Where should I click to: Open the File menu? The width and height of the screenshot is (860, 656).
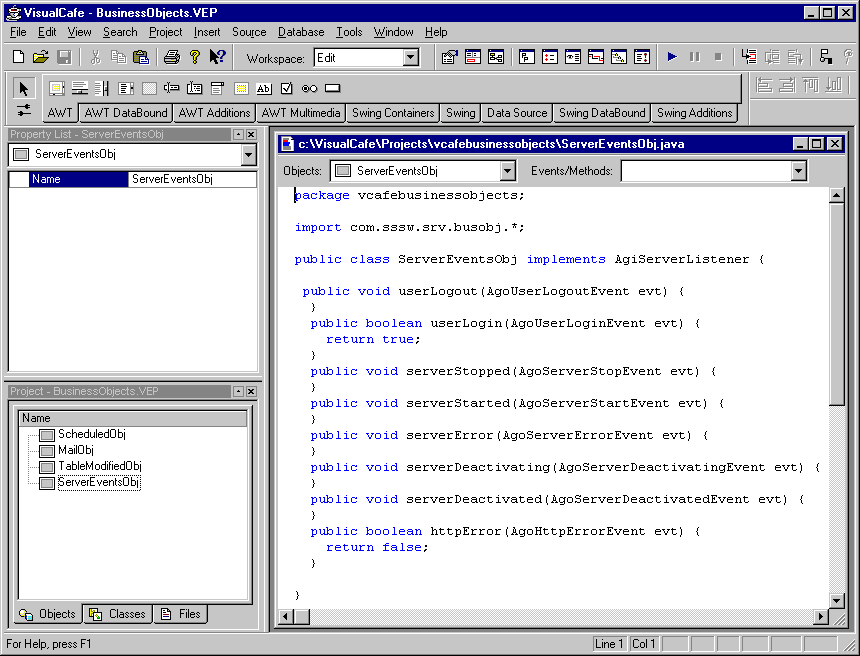coord(18,32)
